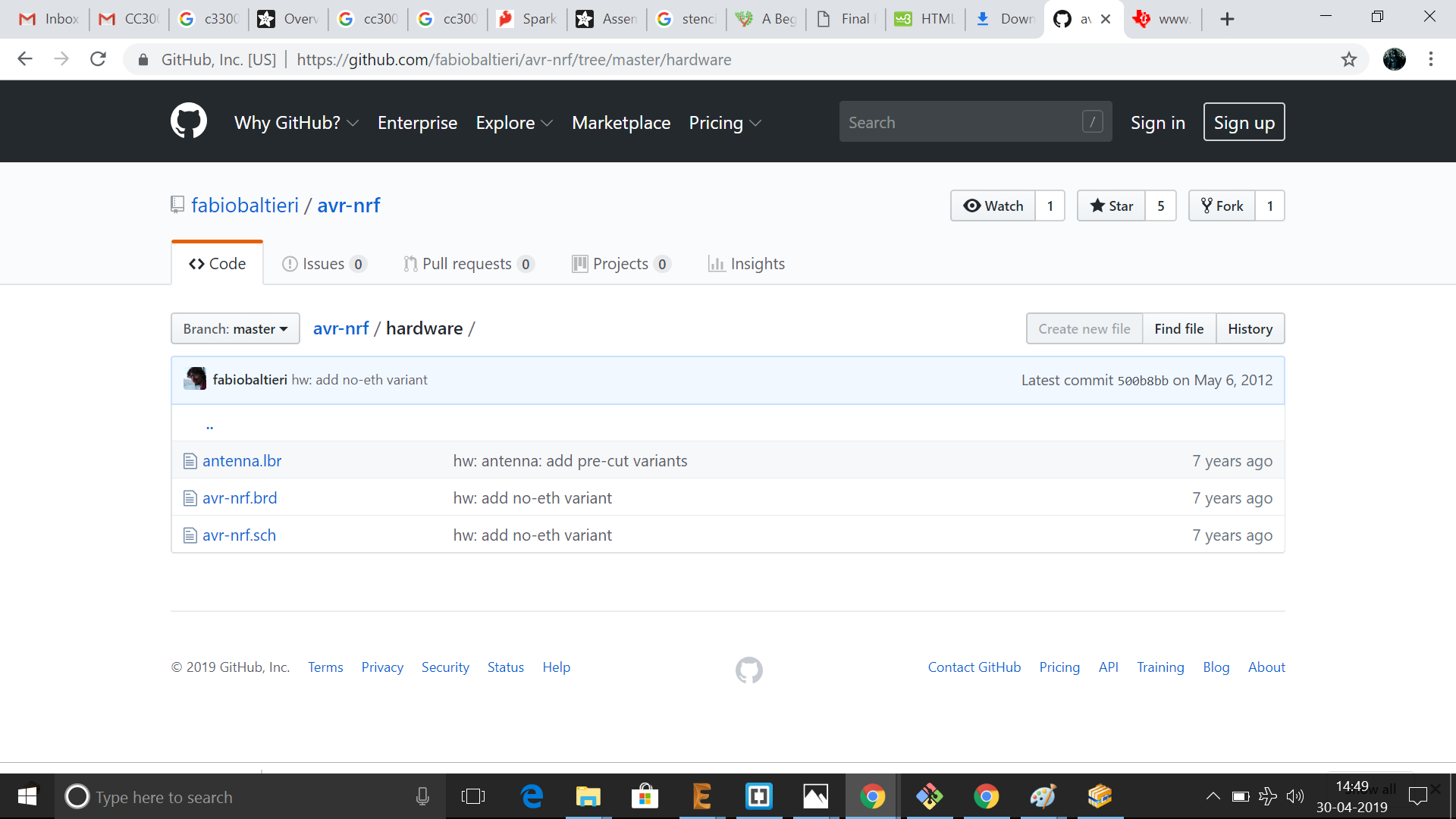Screen dimensions: 1456x819
Task: Open Microsoft Edge from the taskbar
Action: 532,796
